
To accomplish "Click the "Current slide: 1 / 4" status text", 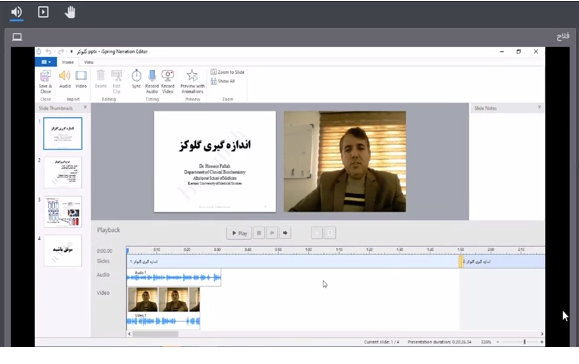I will (x=381, y=342).
